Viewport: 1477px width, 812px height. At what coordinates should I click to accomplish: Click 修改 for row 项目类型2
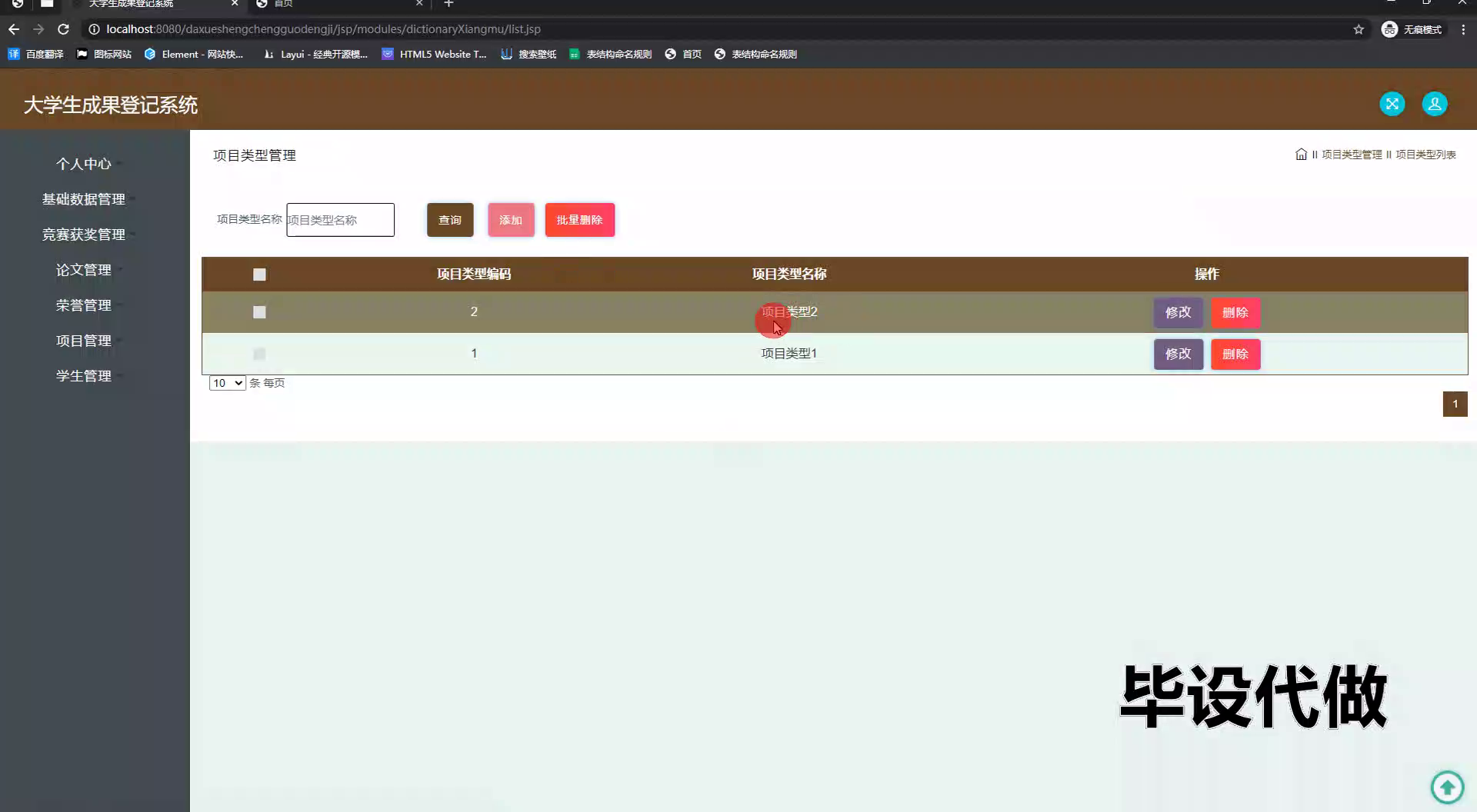pyautogui.click(x=1179, y=312)
